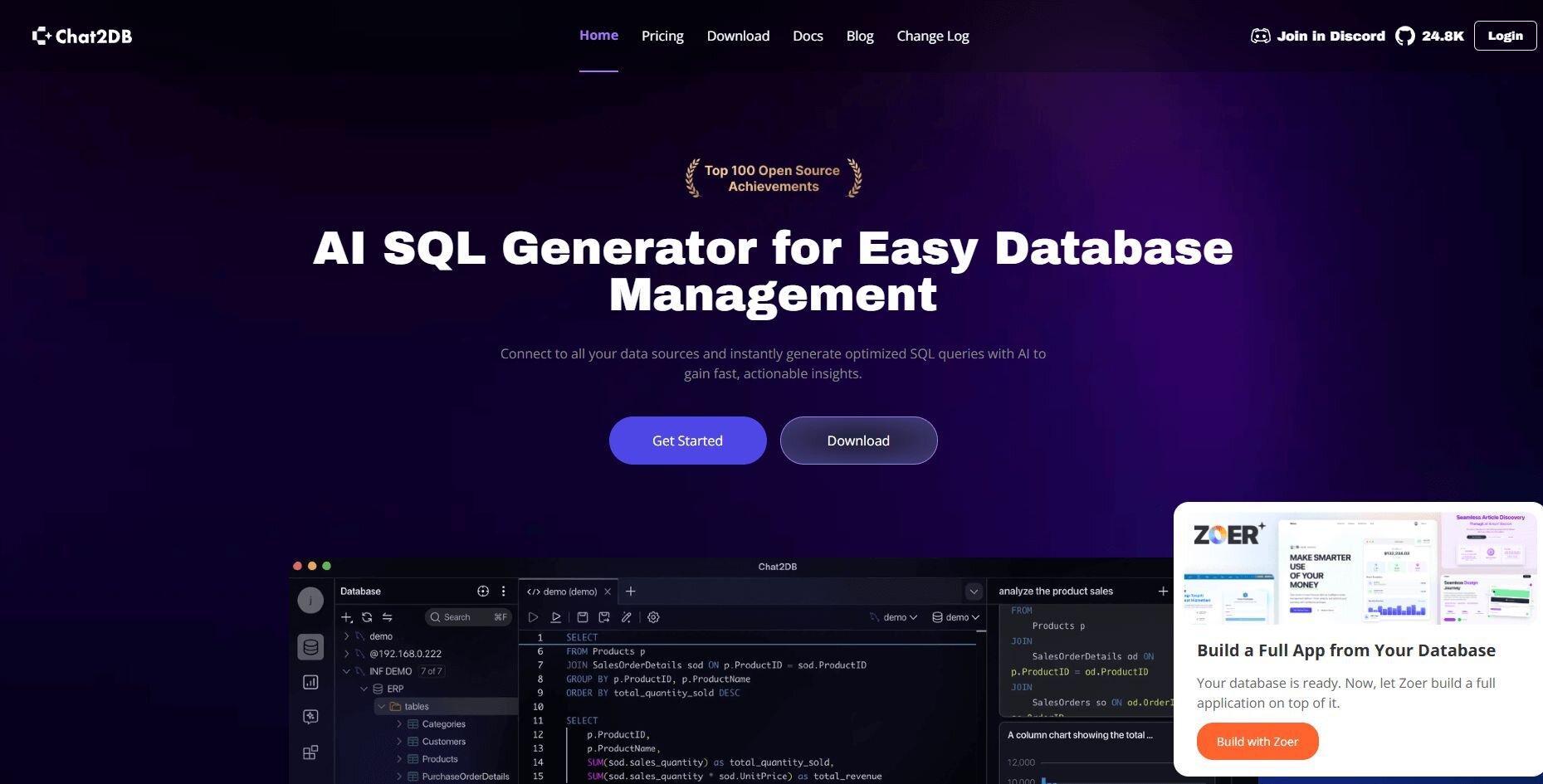Open the GitHub repository icon
The height and width of the screenshot is (784, 1543).
1404,36
